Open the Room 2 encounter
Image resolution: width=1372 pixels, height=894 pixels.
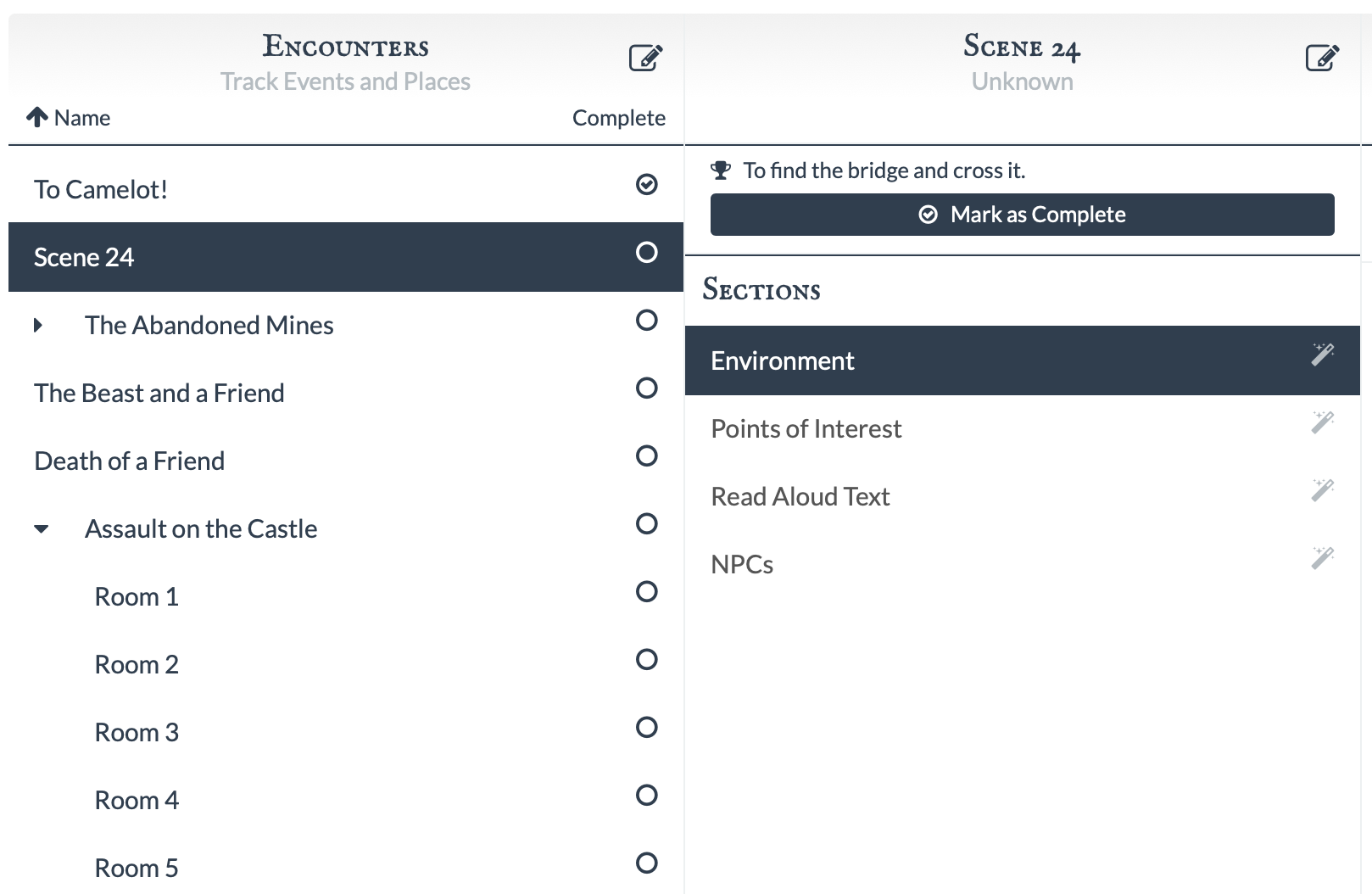346,664
